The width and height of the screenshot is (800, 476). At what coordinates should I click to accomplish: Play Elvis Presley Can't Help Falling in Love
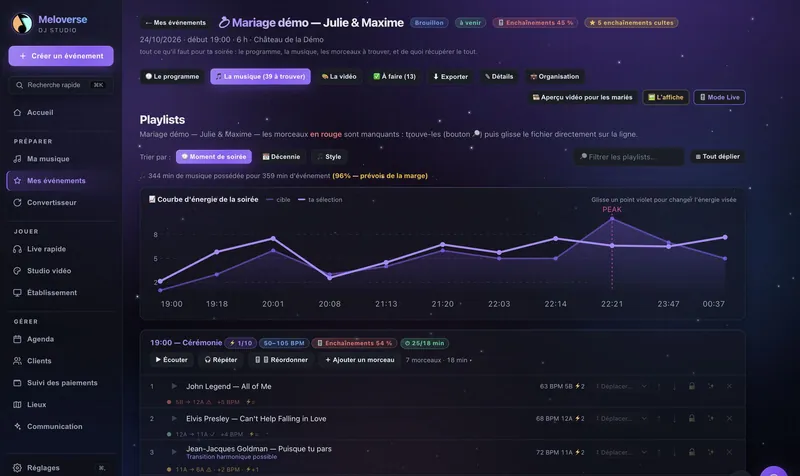[174, 418]
